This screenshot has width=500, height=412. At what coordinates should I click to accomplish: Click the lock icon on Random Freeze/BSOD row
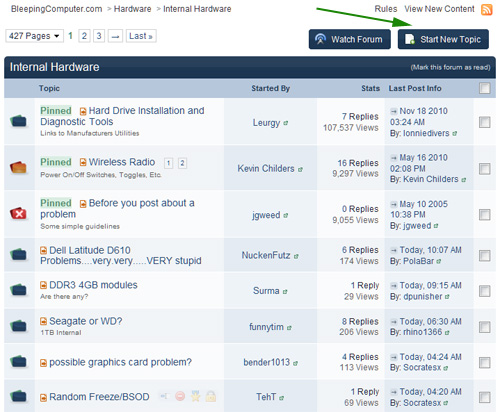(210, 396)
